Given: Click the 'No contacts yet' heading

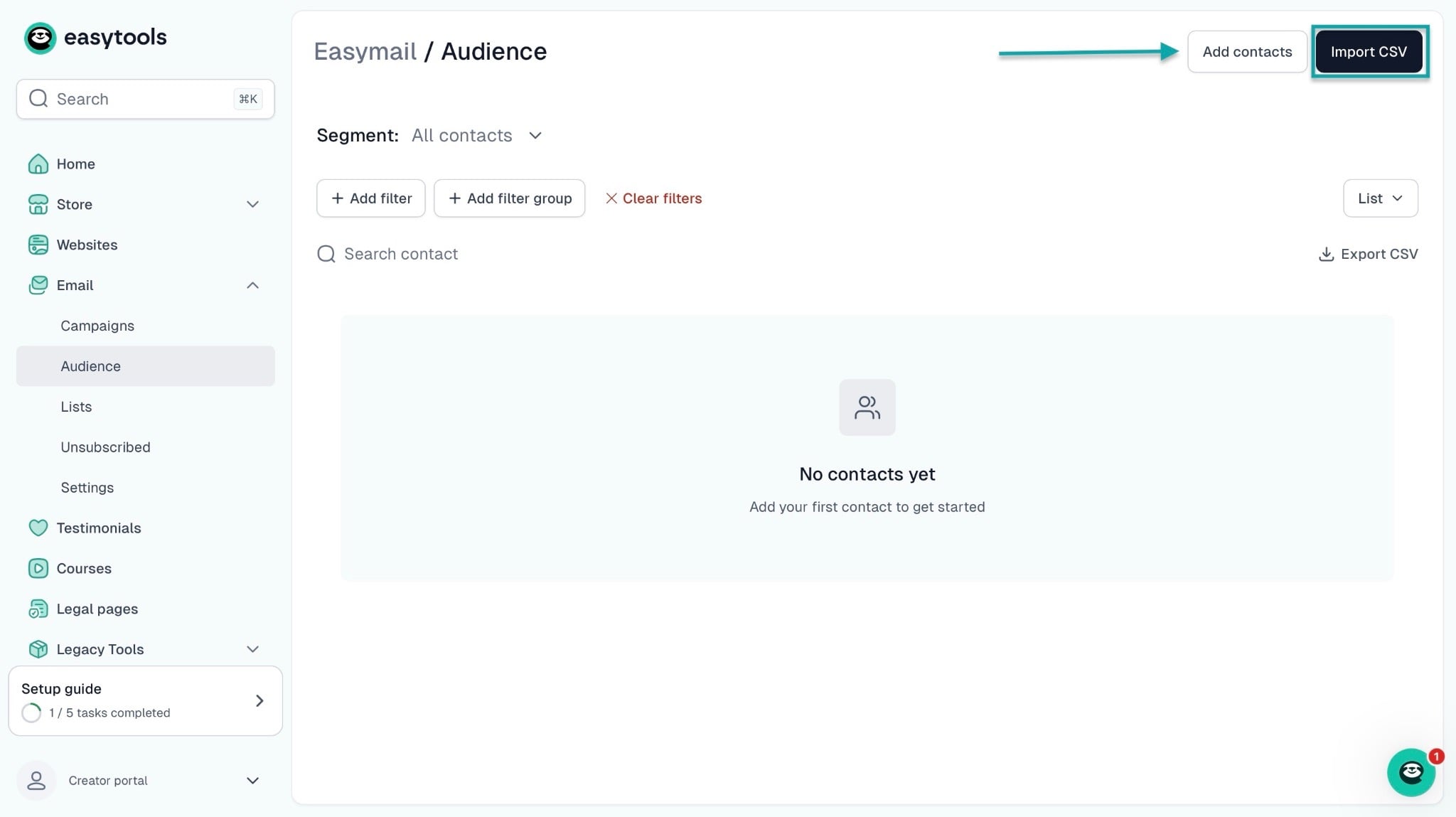Looking at the screenshot, I should point(867,474).
